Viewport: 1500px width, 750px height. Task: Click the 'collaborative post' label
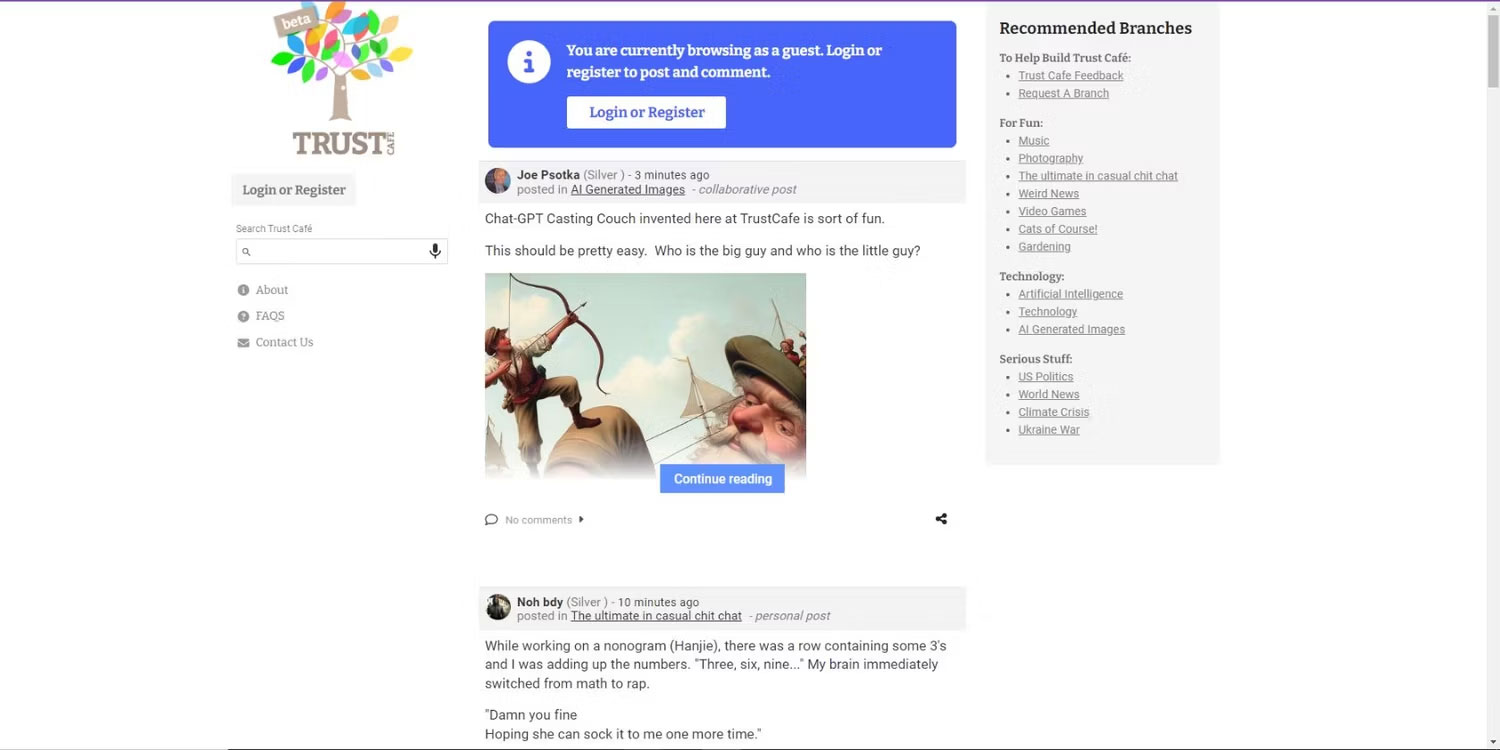(748, 189)
